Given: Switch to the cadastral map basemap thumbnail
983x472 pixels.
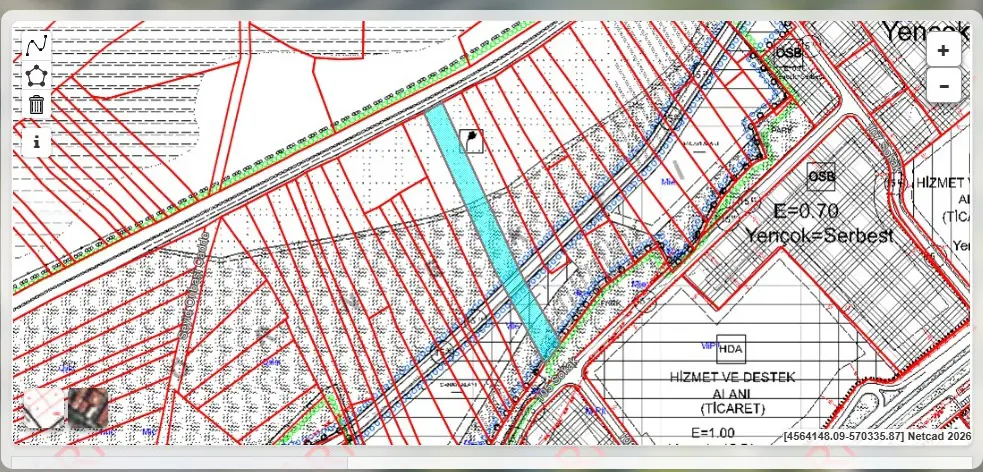Looking at the screenshot, I should 44,408.
